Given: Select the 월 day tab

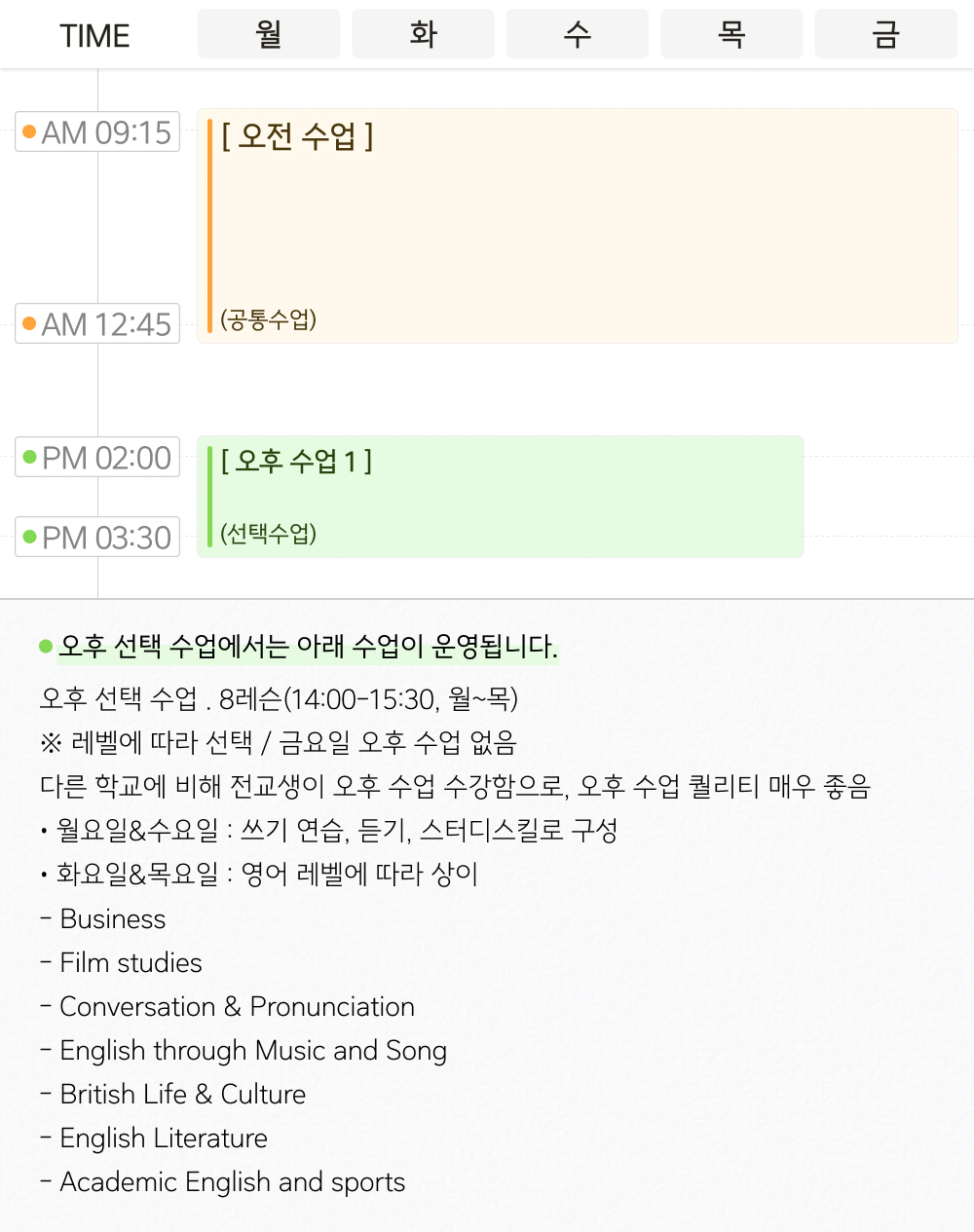Looking at the screenshot, I should (x=269, y=32).
